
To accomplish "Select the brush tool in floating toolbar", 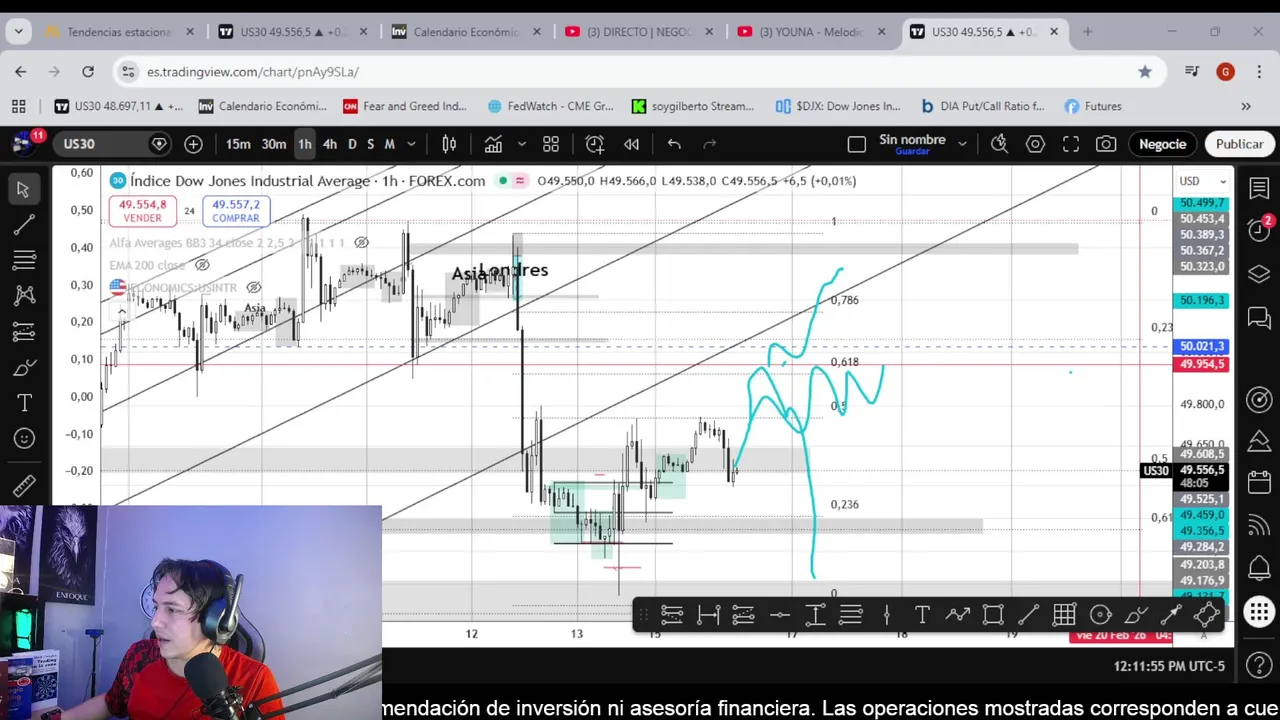I will [x=1136, y=615].
